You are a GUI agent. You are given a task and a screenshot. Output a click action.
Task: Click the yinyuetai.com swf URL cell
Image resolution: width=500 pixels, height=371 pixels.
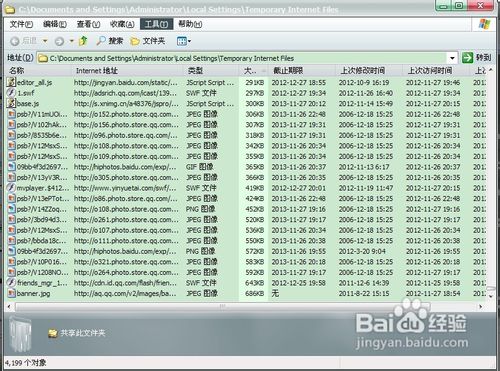tap(125, 188)
